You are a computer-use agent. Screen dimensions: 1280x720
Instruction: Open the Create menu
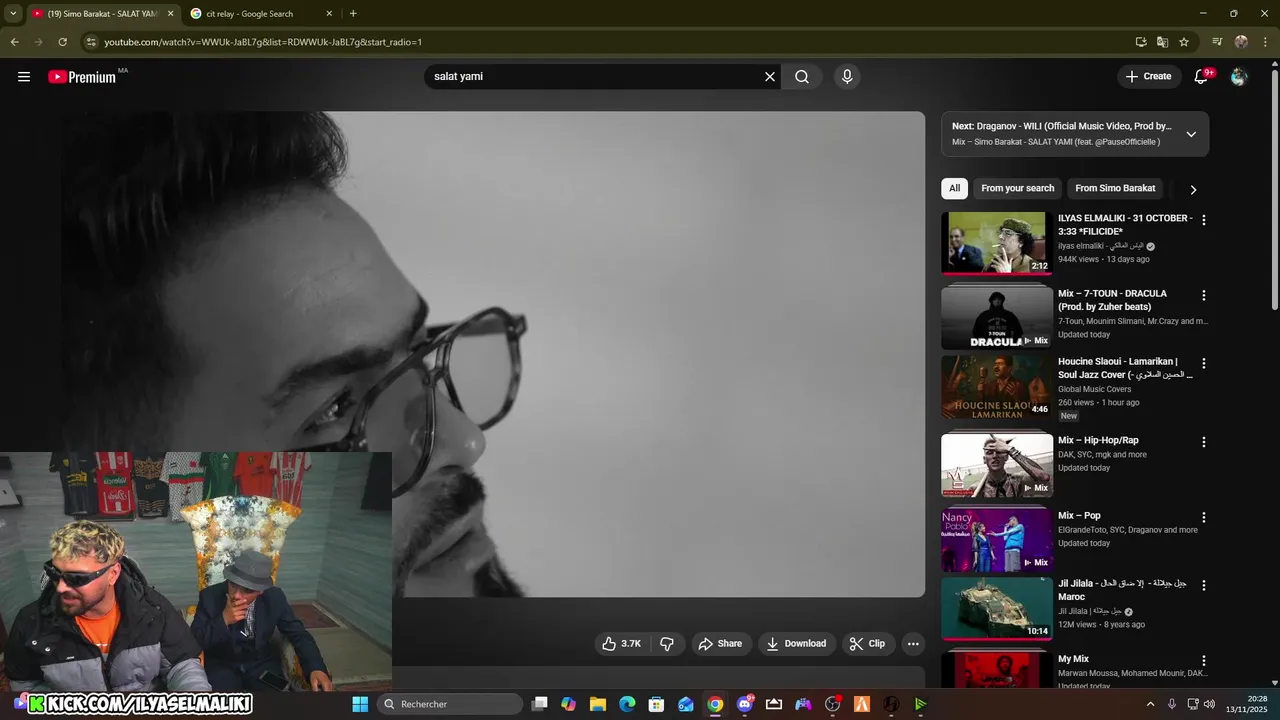pos(1148,76)
